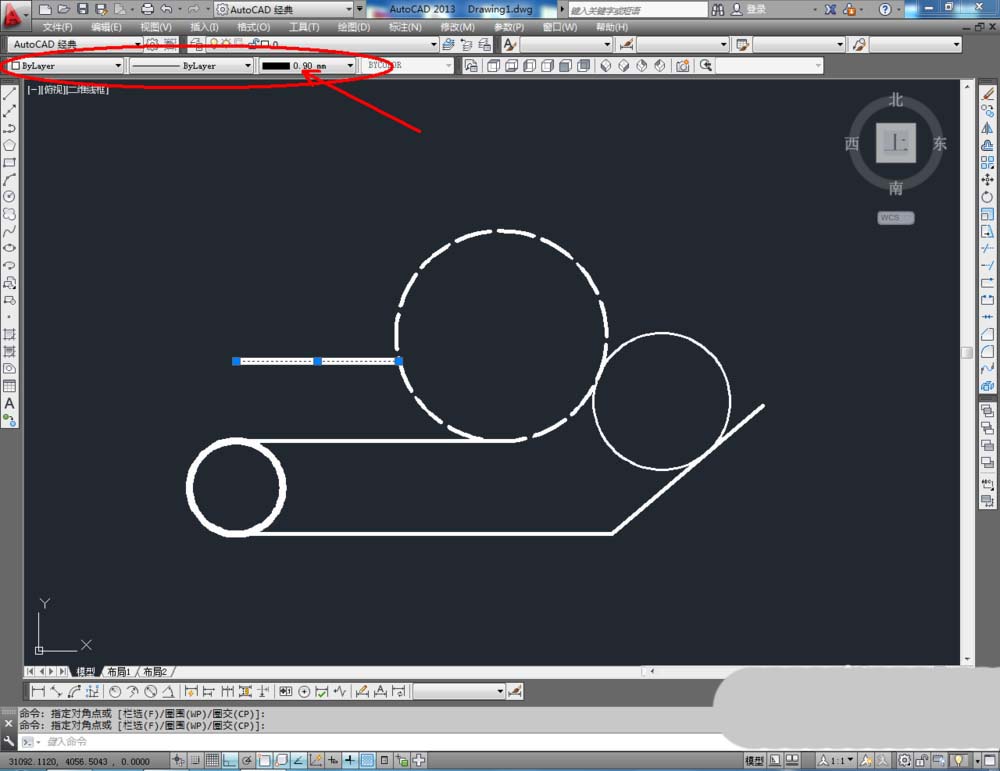Select the Polygon tool
The width and height of the screenshot is (1000, 771).
click(10, 145)
